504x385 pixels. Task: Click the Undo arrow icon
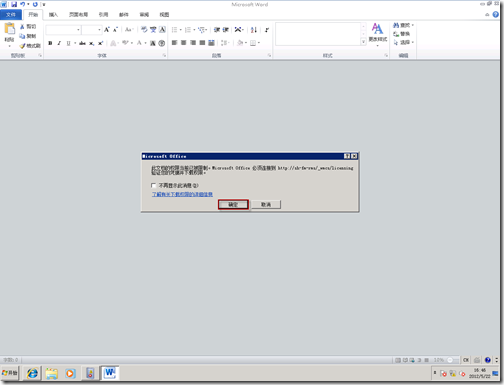pos(23,4)
